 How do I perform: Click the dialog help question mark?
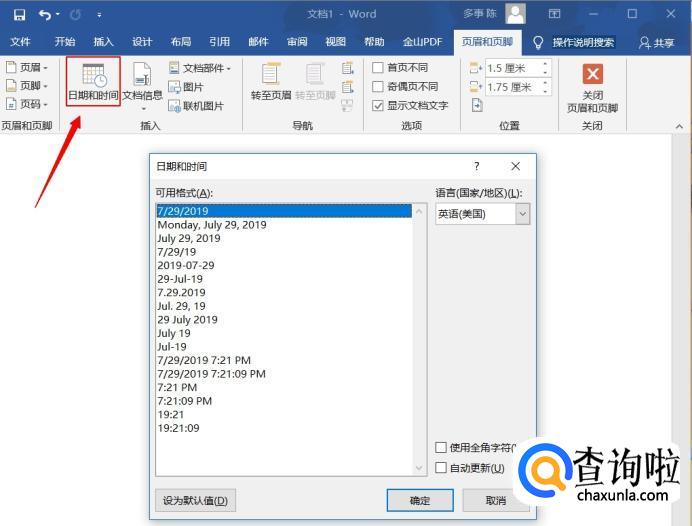pos(477,166)
